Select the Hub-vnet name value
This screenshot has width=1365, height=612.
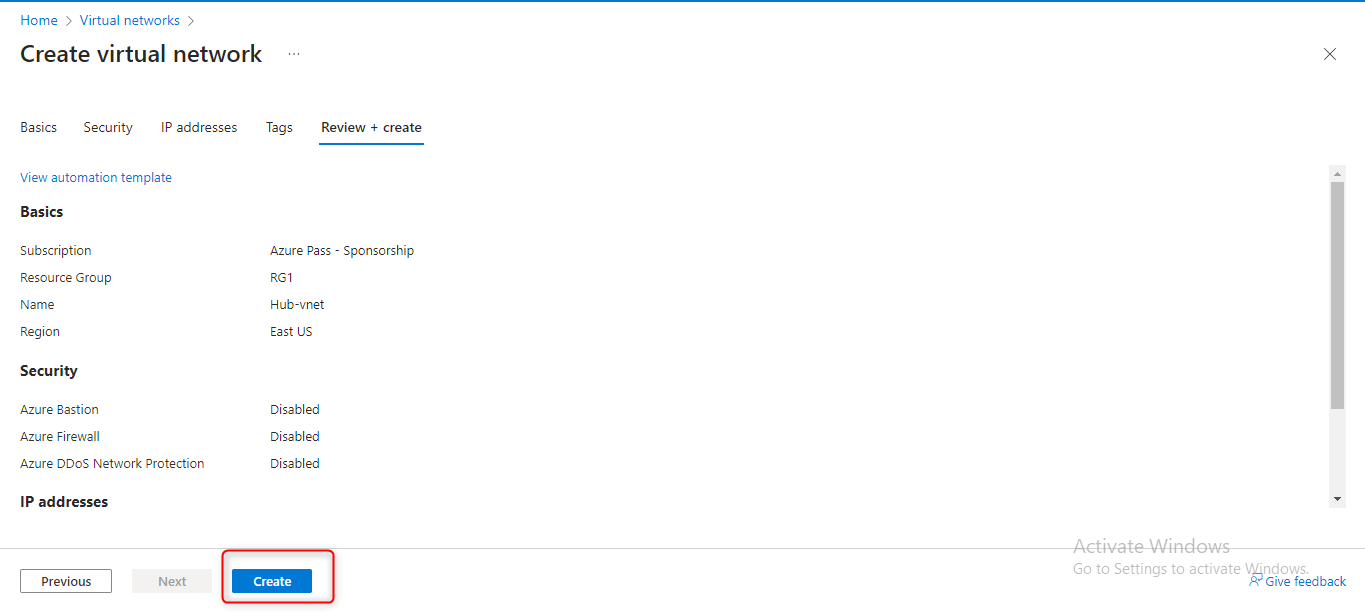coord(297,304)
